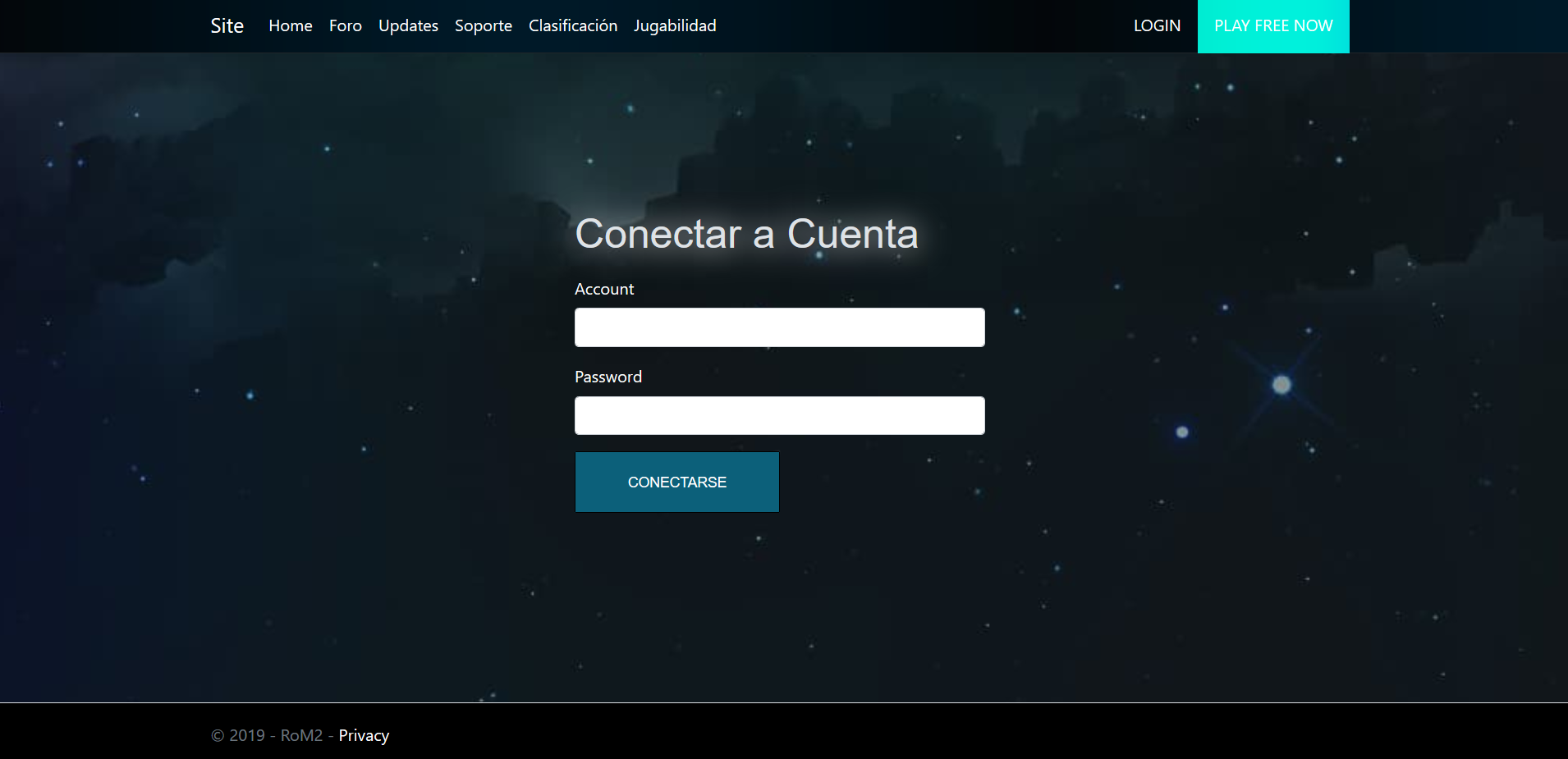Viewport: 1568px width, 759px height.
Task: Focus the Account input field
Action: click(x=780, y=327)
